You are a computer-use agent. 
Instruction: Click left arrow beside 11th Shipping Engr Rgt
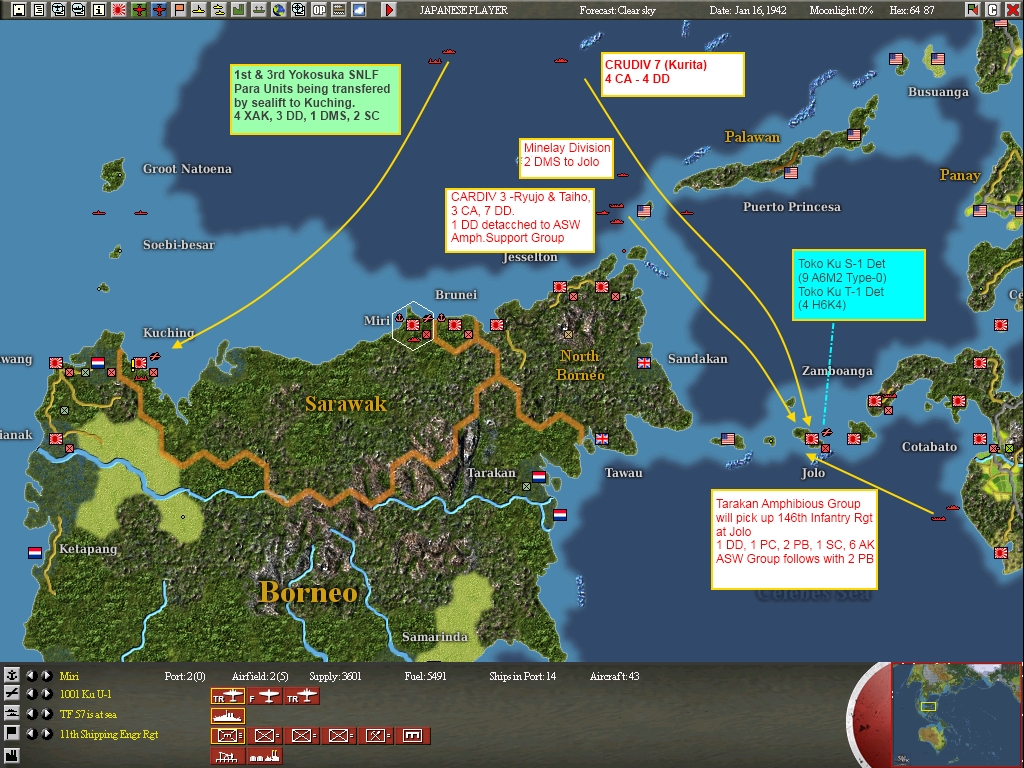31,733
